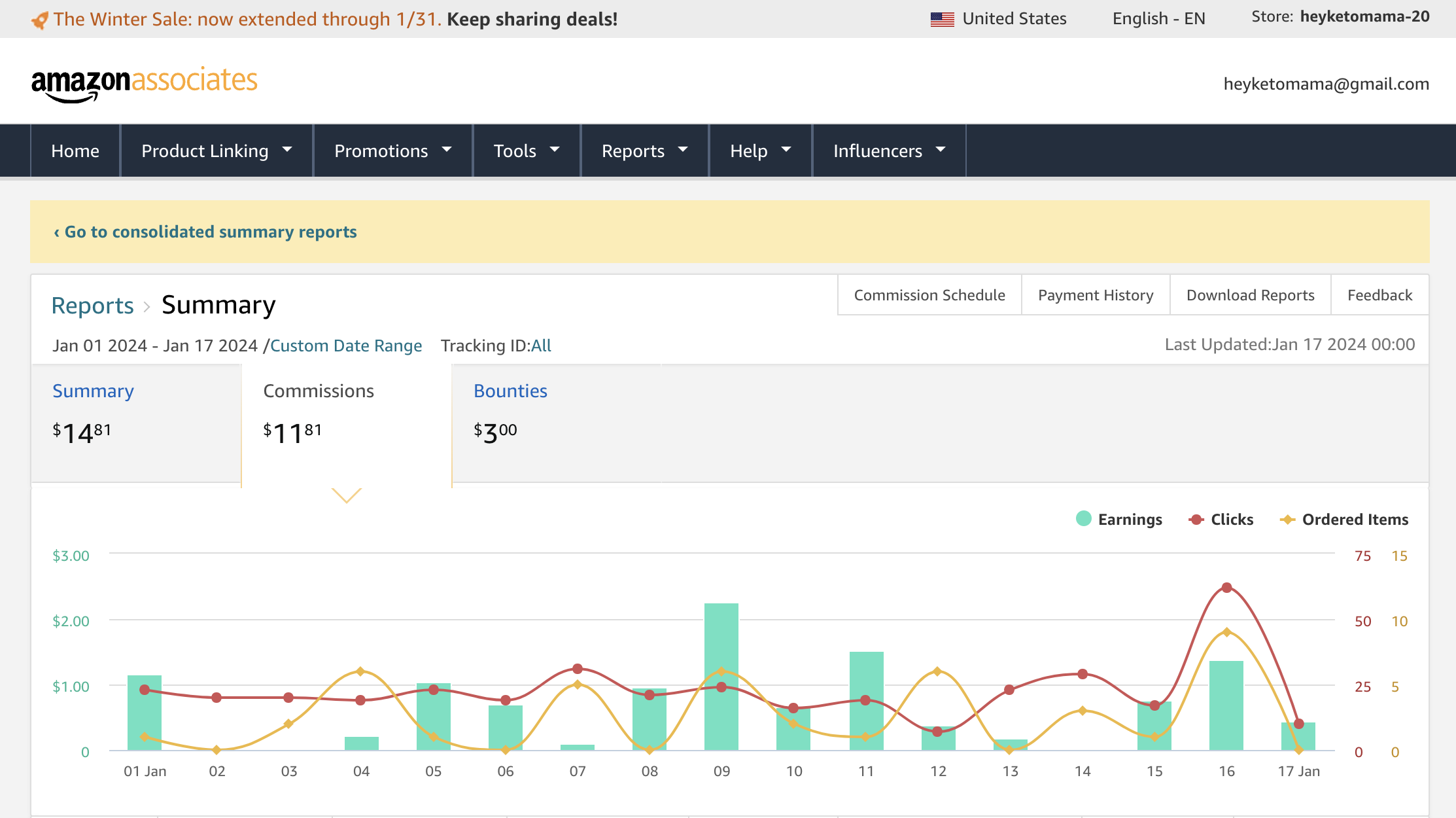Go to the Home nav item
The image size is (1456, 818).
(x=75, y=151)
